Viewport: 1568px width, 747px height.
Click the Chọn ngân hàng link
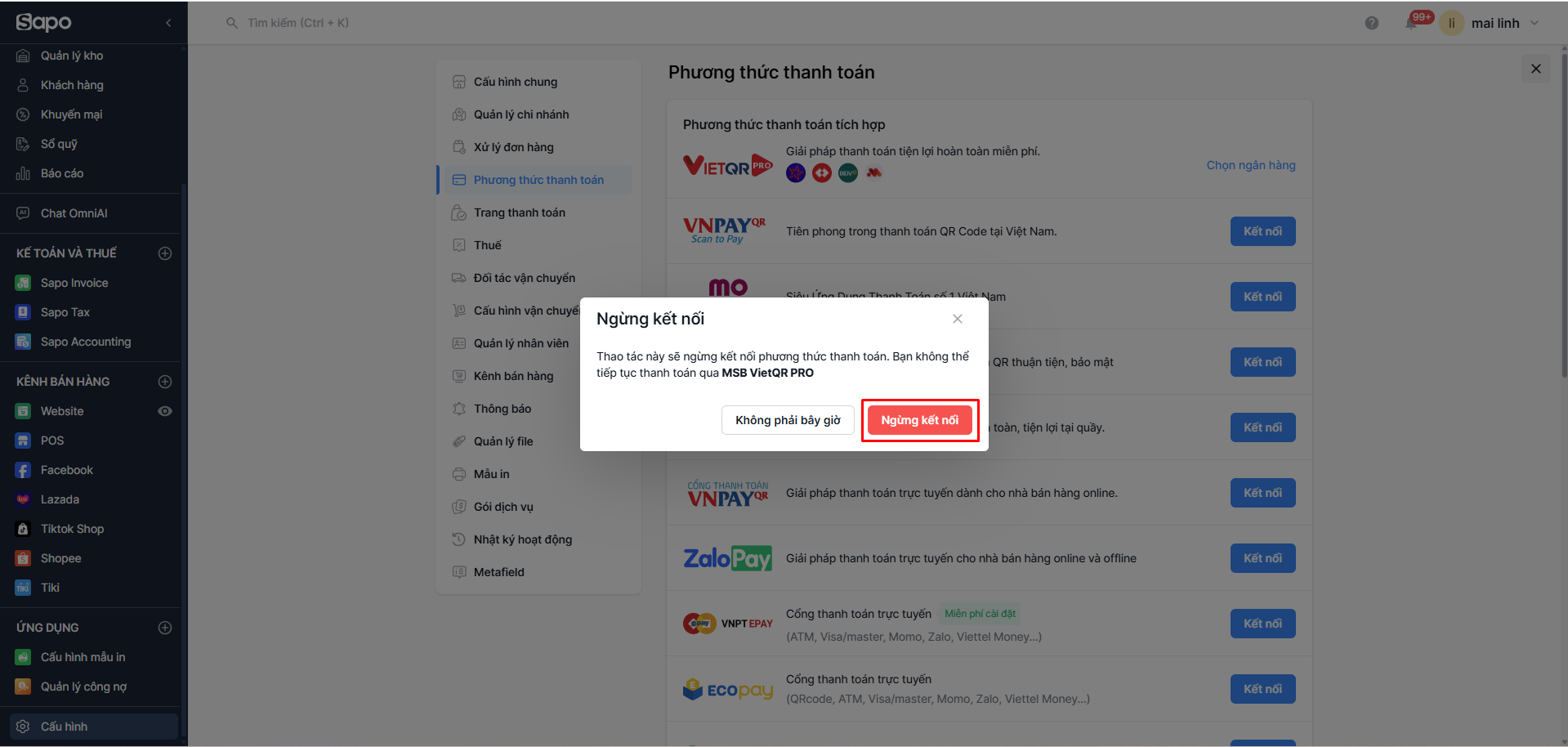pyautogui.click(x=1251, y=165)
